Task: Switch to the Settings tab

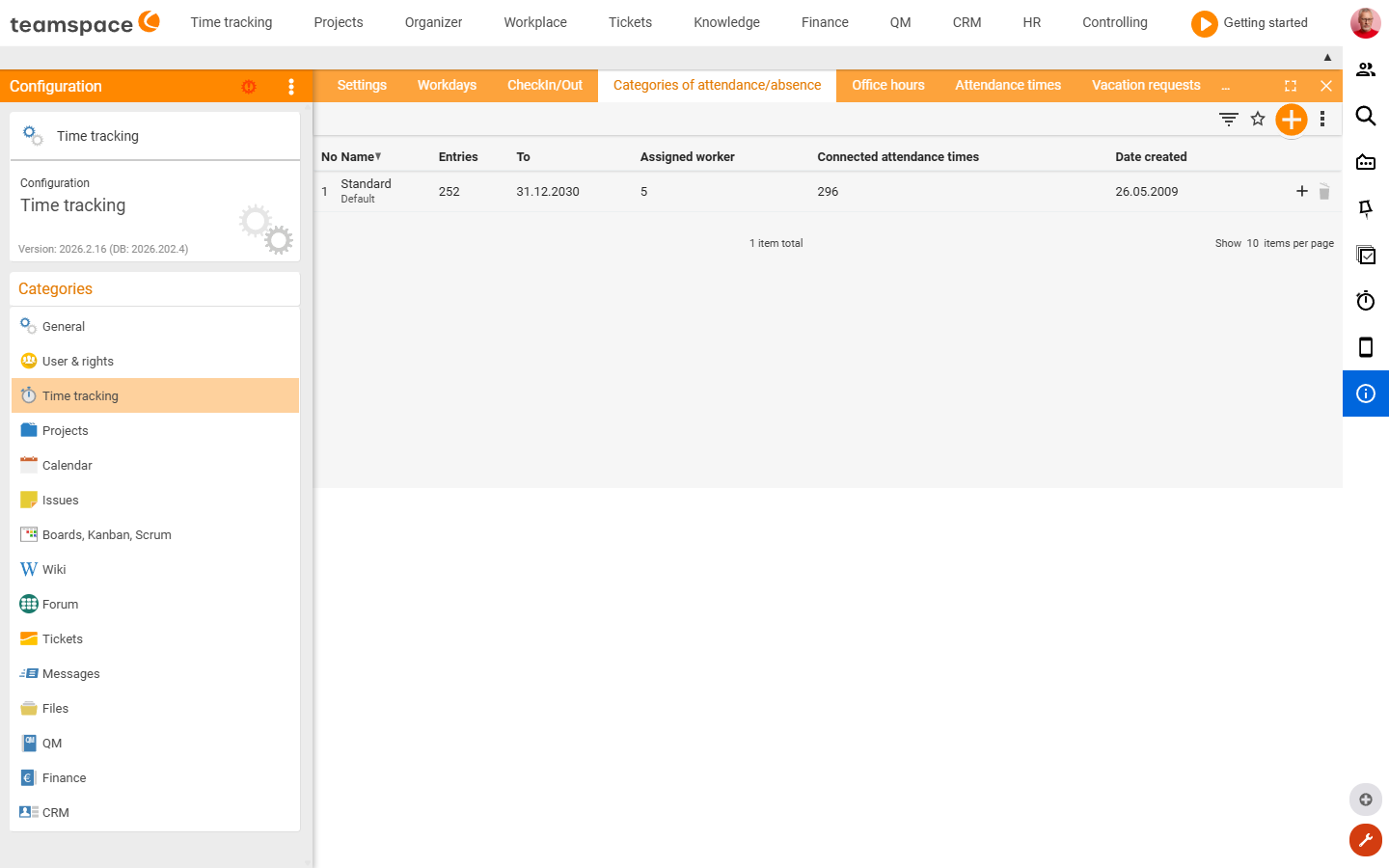Action: pos(362,85)
